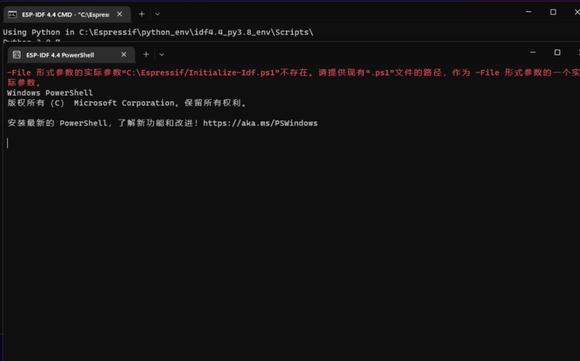The height and width of the screenshot is (361, 580).
Task: Maximize the PowerShell window
Action: pyautogui.click(x=557, y=53)
